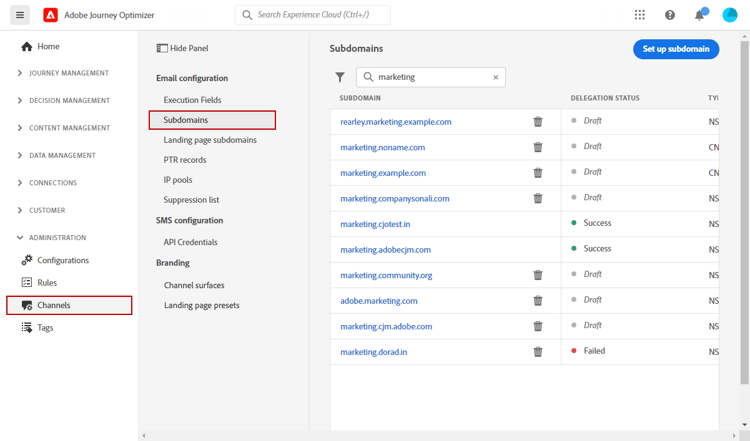Open the hamburger navigation menu
750x441 pixels.
pos(20,15)
